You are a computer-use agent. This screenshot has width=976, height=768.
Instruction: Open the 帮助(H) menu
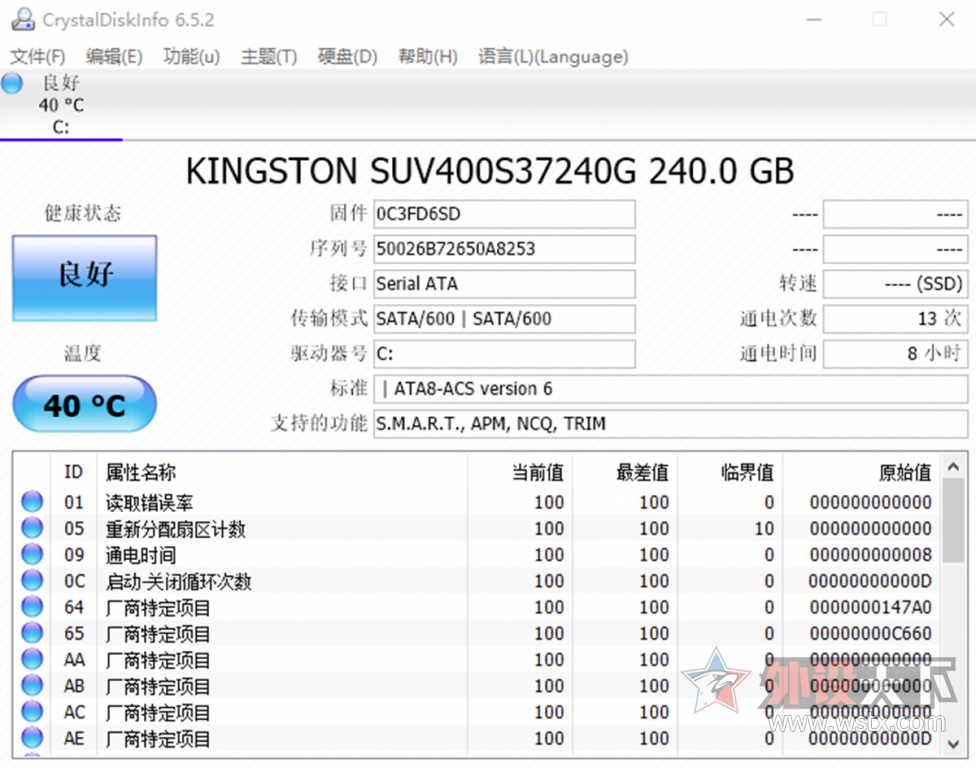[x=428, y=57]
